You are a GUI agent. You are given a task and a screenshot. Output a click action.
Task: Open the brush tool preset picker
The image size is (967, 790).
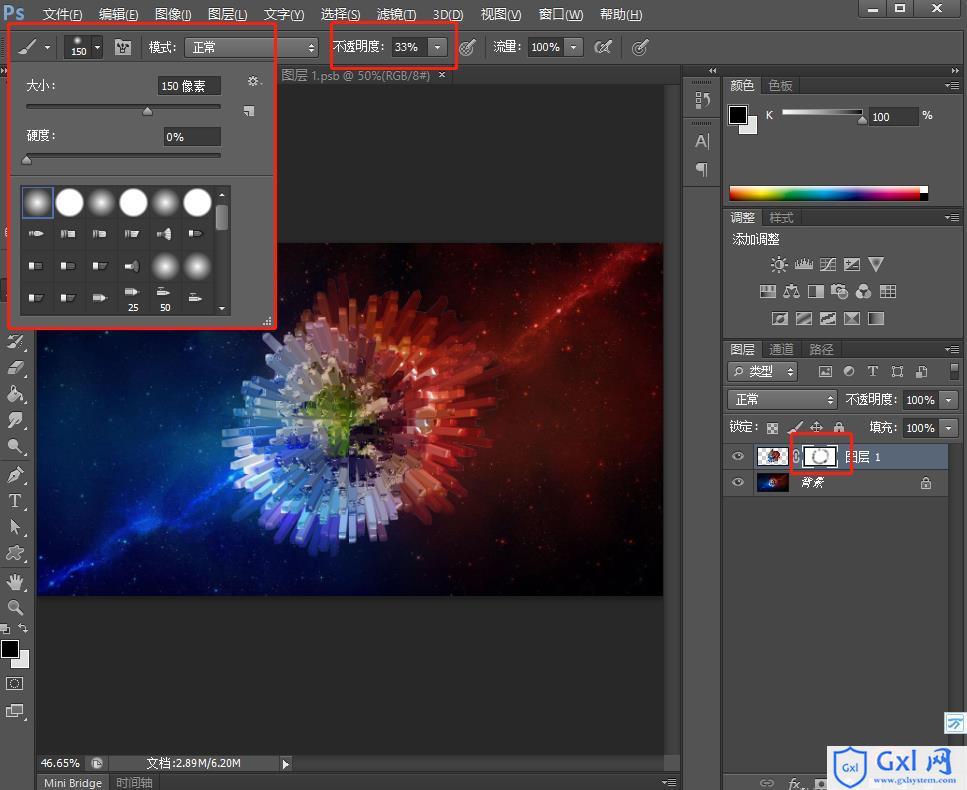coord(34,47)
